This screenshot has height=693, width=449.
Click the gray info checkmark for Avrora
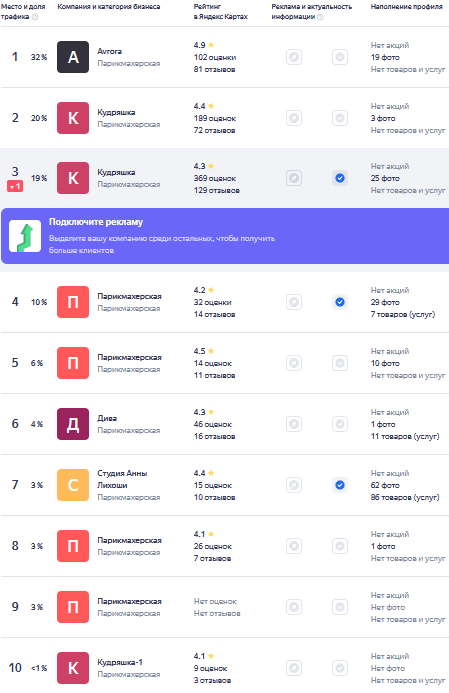[340, 57]
